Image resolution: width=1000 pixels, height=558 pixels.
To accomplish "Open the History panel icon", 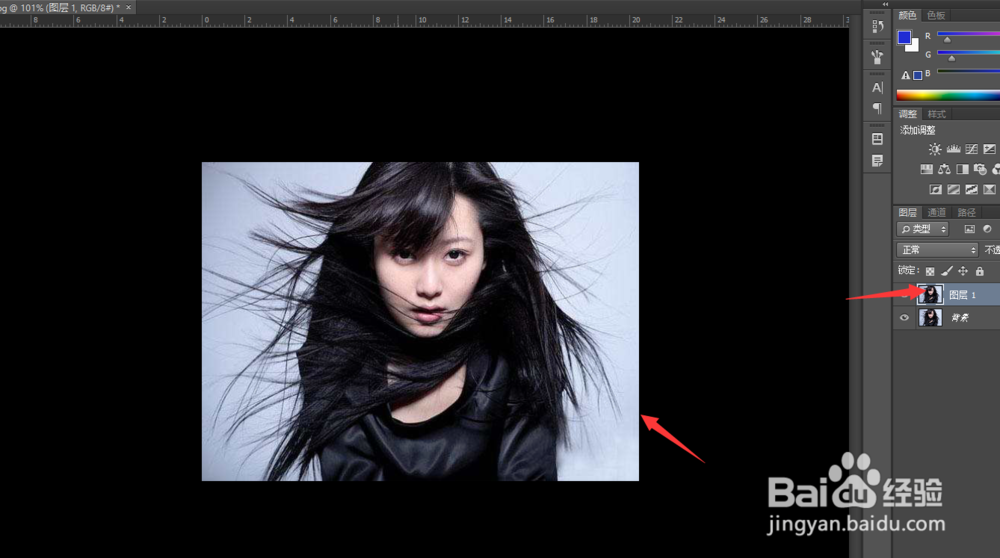I will click(878, 26).
